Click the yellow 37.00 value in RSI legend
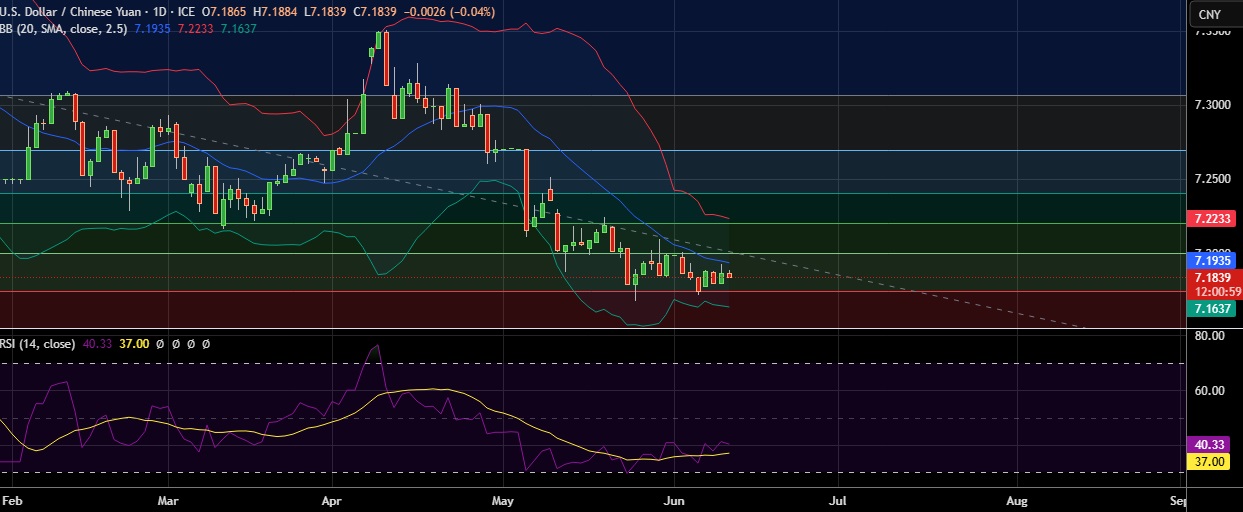This screenshot has width=1243, height=512. (x=134, y=344)
